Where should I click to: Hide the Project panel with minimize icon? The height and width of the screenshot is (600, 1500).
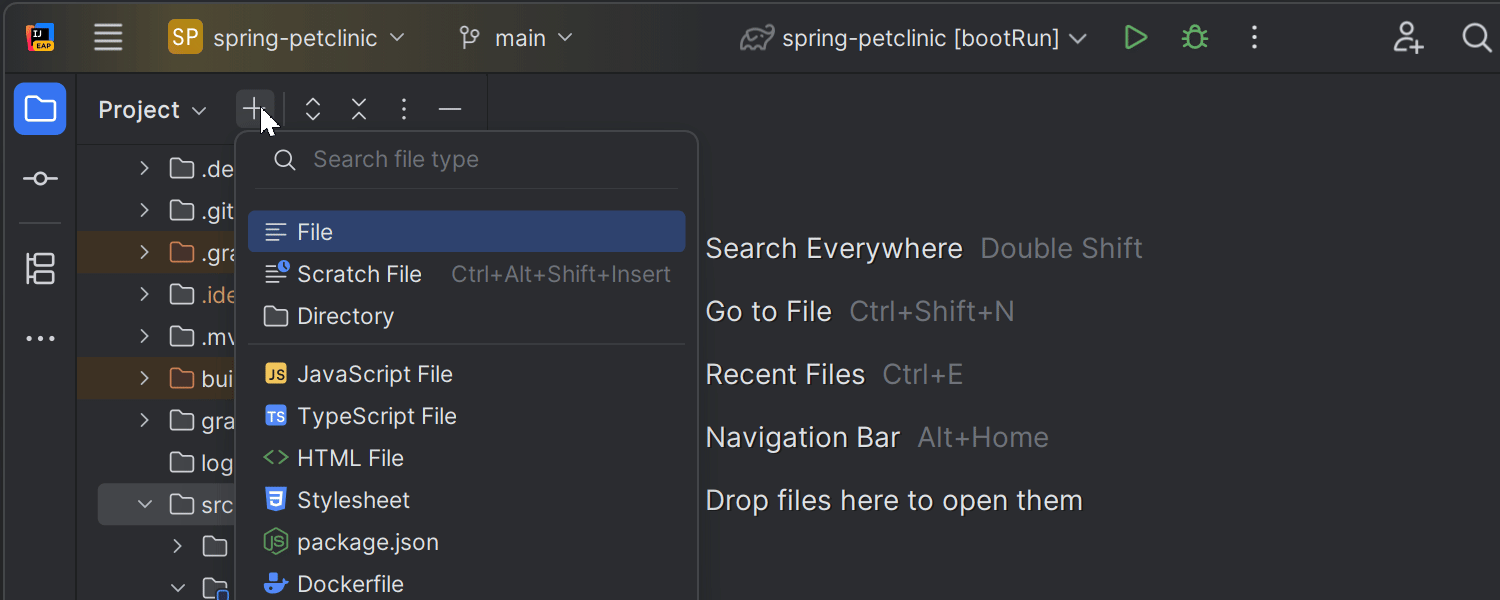pyautogui.click(x=450, y=109)
